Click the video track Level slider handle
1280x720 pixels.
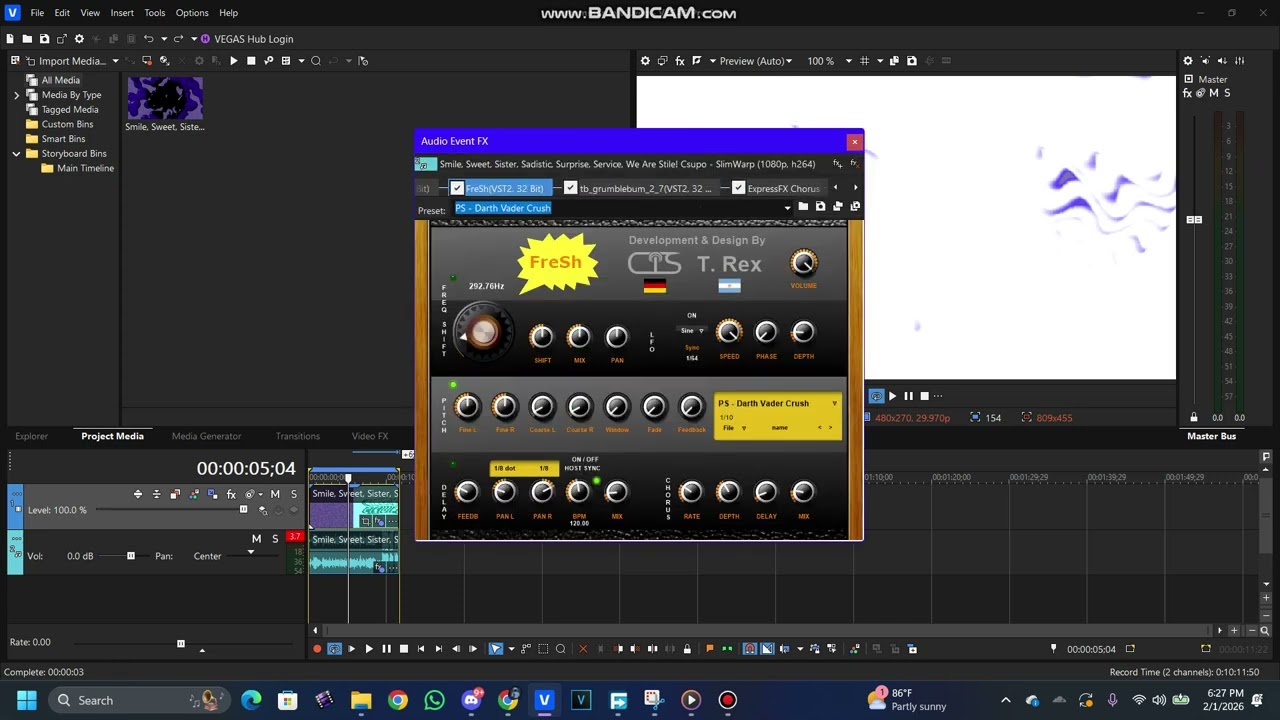243,510
